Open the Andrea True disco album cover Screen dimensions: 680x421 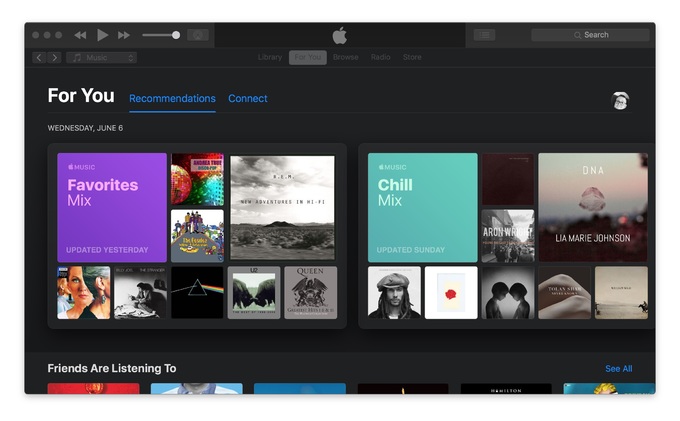pyautogui.click(x=197, y=179)
